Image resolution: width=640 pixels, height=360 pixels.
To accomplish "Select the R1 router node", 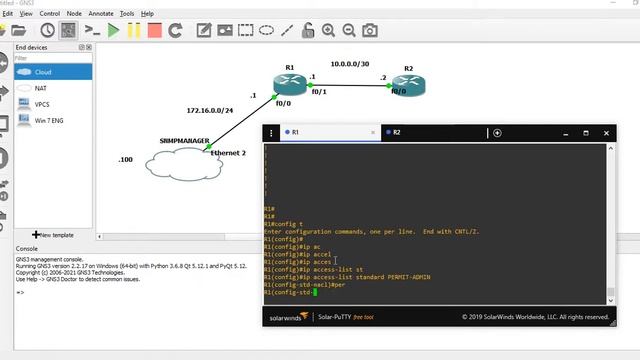I will (290, 84).
